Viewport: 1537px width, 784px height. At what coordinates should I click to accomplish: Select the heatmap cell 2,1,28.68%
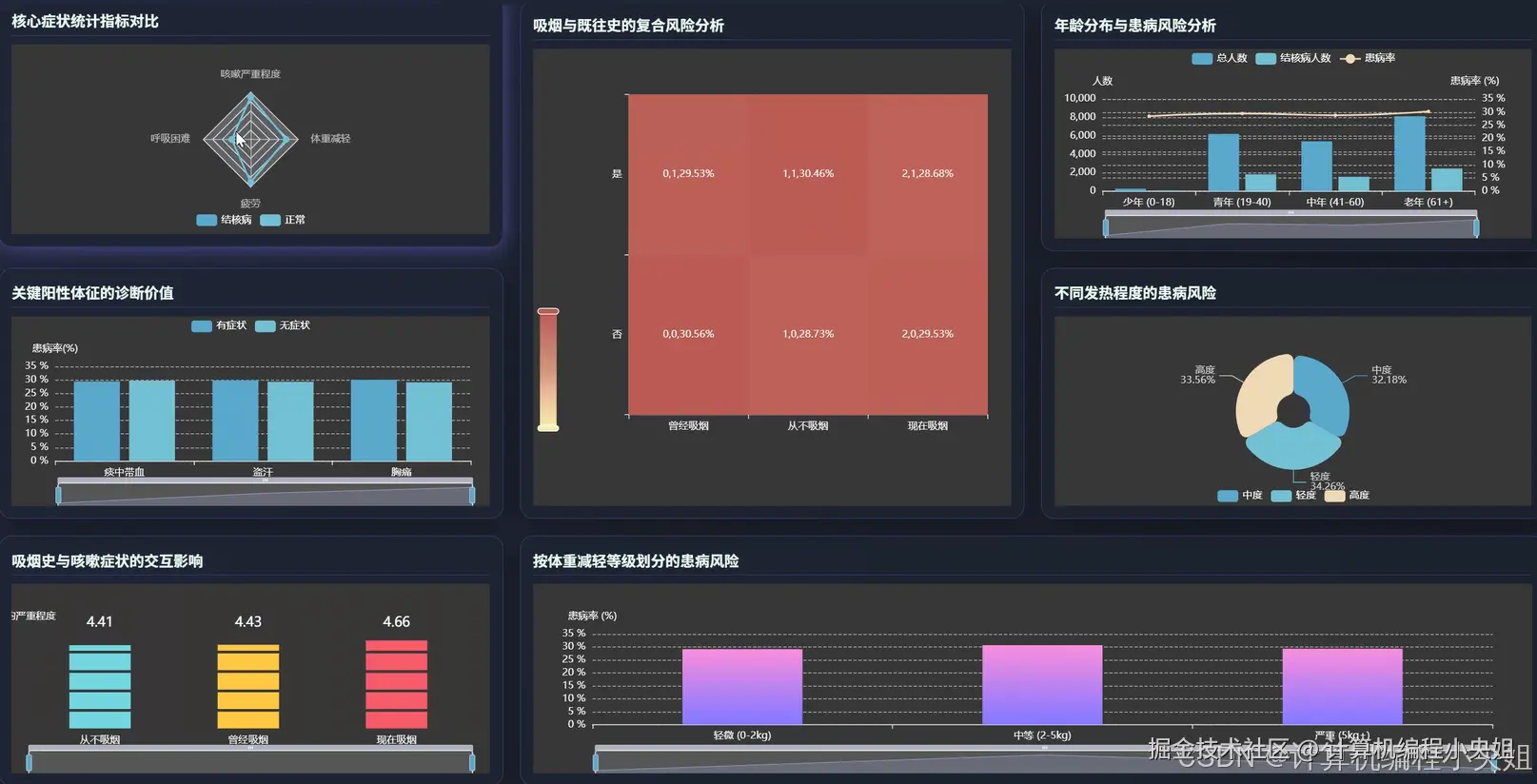[x=928, y=174]
